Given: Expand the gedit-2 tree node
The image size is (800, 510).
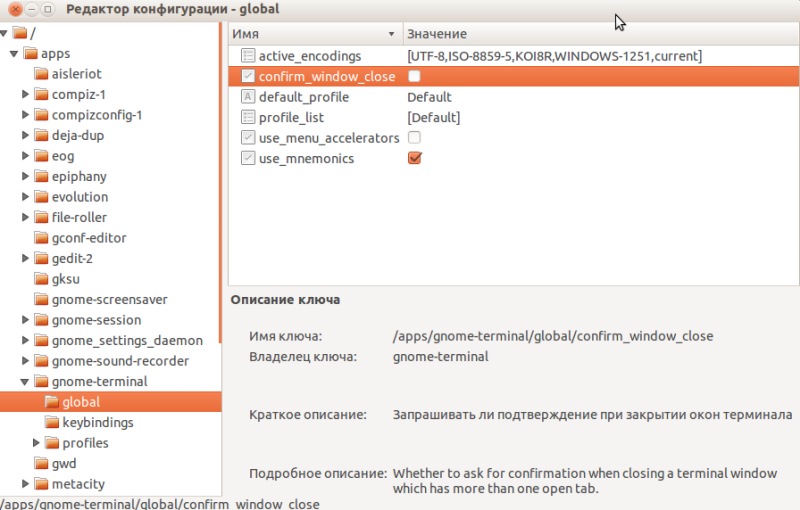Looking at the screenshot, I should [25, 258].
